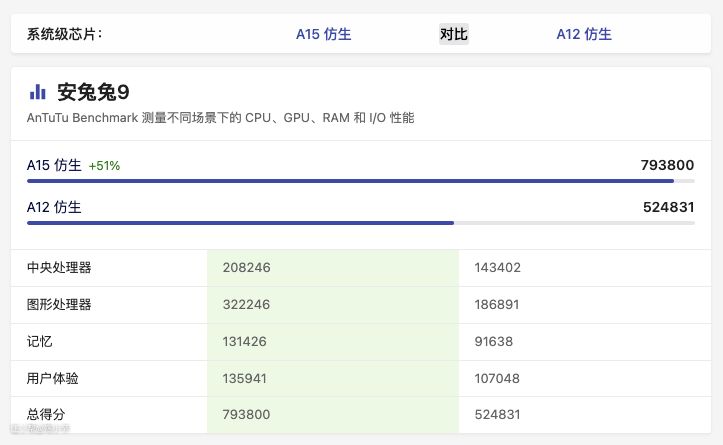Click the 安兔兔9 benchmark heading
Viewport: 723px width, 445px height.
[93, 92]
